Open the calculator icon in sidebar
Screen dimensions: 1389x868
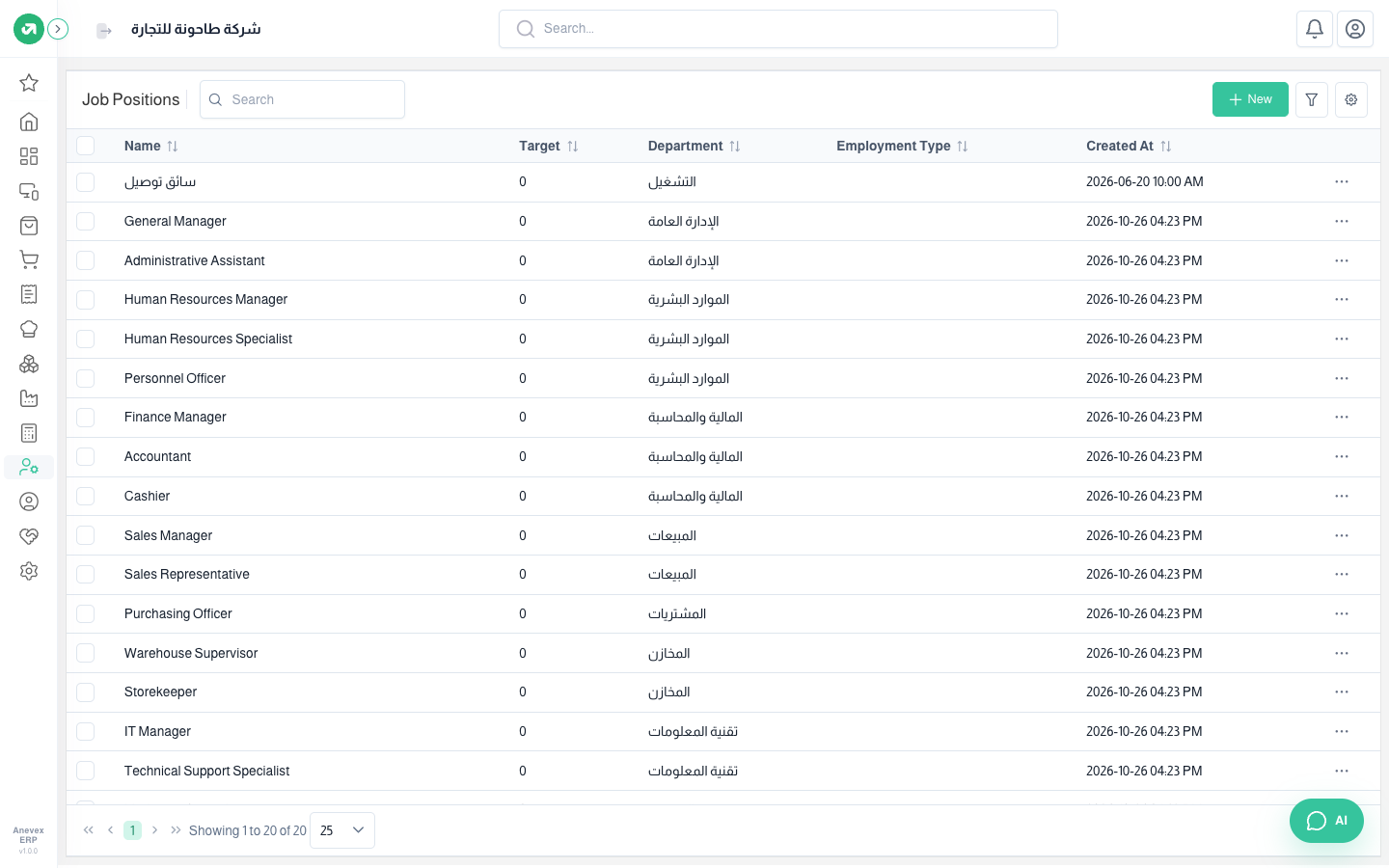[29, 433]
